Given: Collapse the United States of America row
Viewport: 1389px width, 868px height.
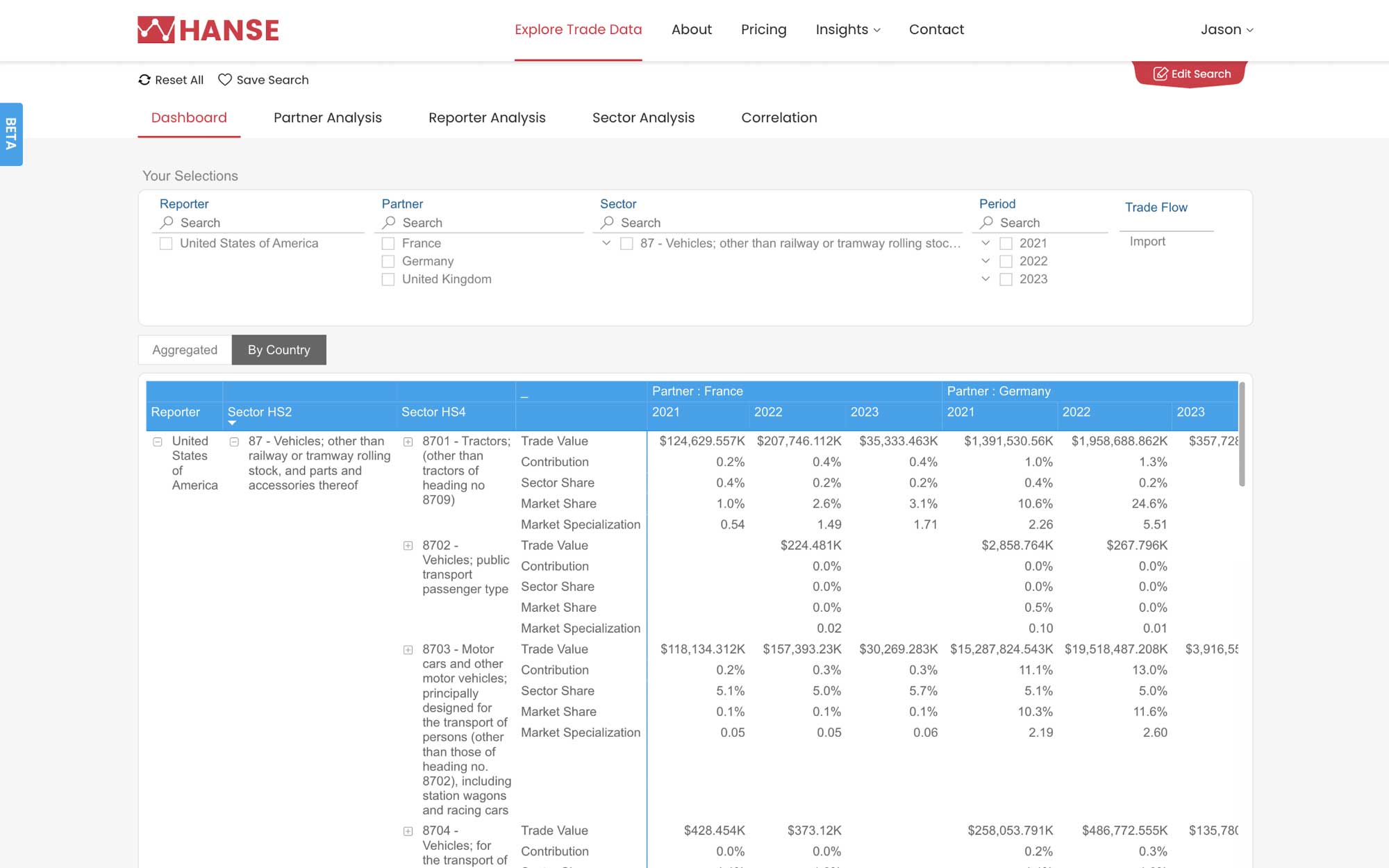Looking at the screenshot, I should (x=158, y=442).
